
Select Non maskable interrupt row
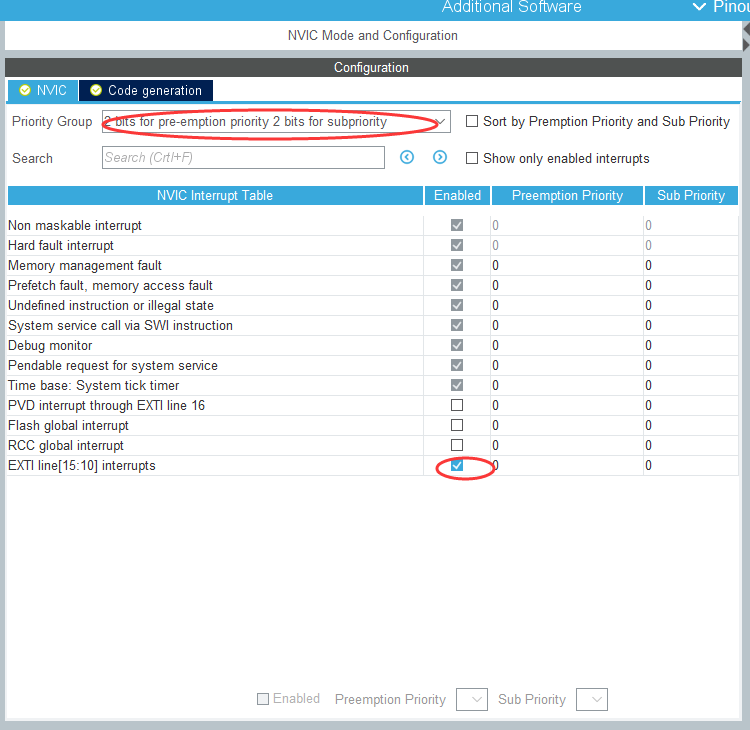click(x=373, y=225)
